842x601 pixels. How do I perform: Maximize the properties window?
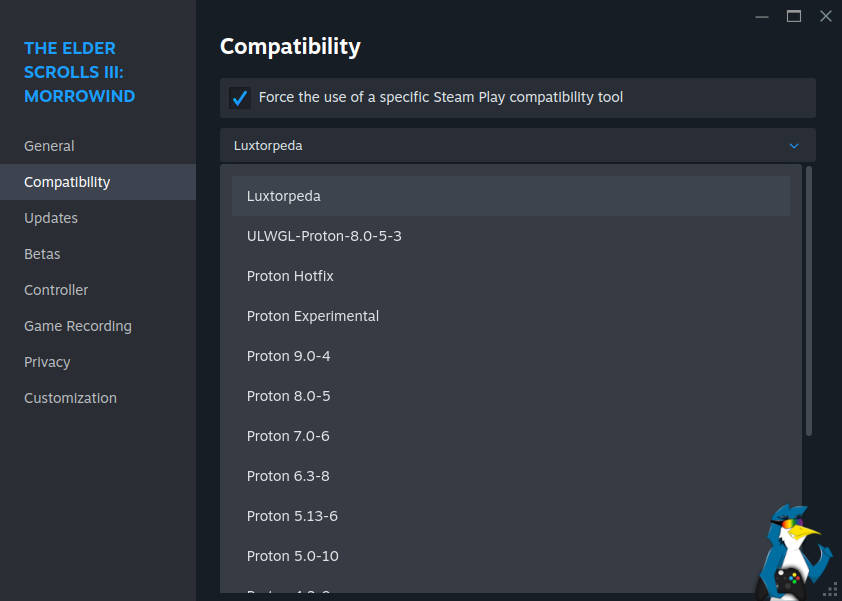[x=794, y=16]
